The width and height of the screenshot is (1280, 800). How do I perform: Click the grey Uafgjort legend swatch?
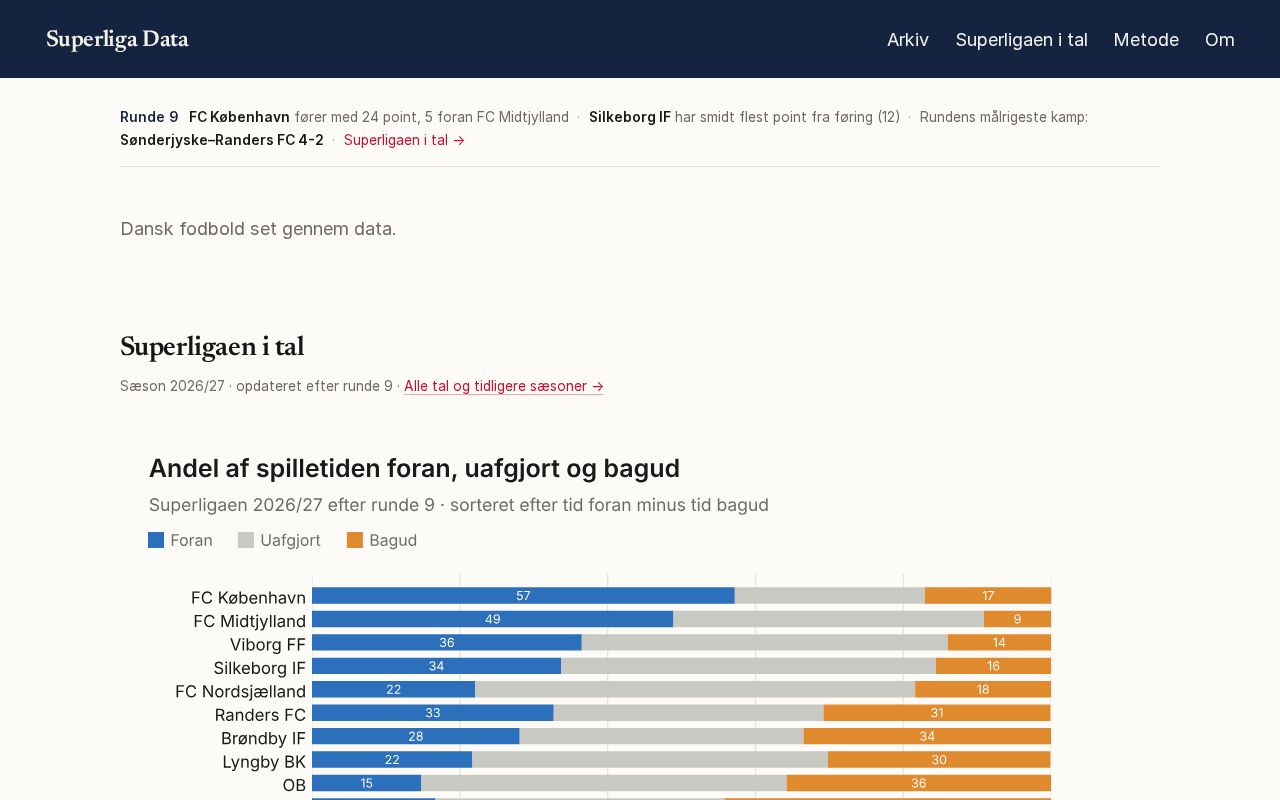click(x=246, y=540)
